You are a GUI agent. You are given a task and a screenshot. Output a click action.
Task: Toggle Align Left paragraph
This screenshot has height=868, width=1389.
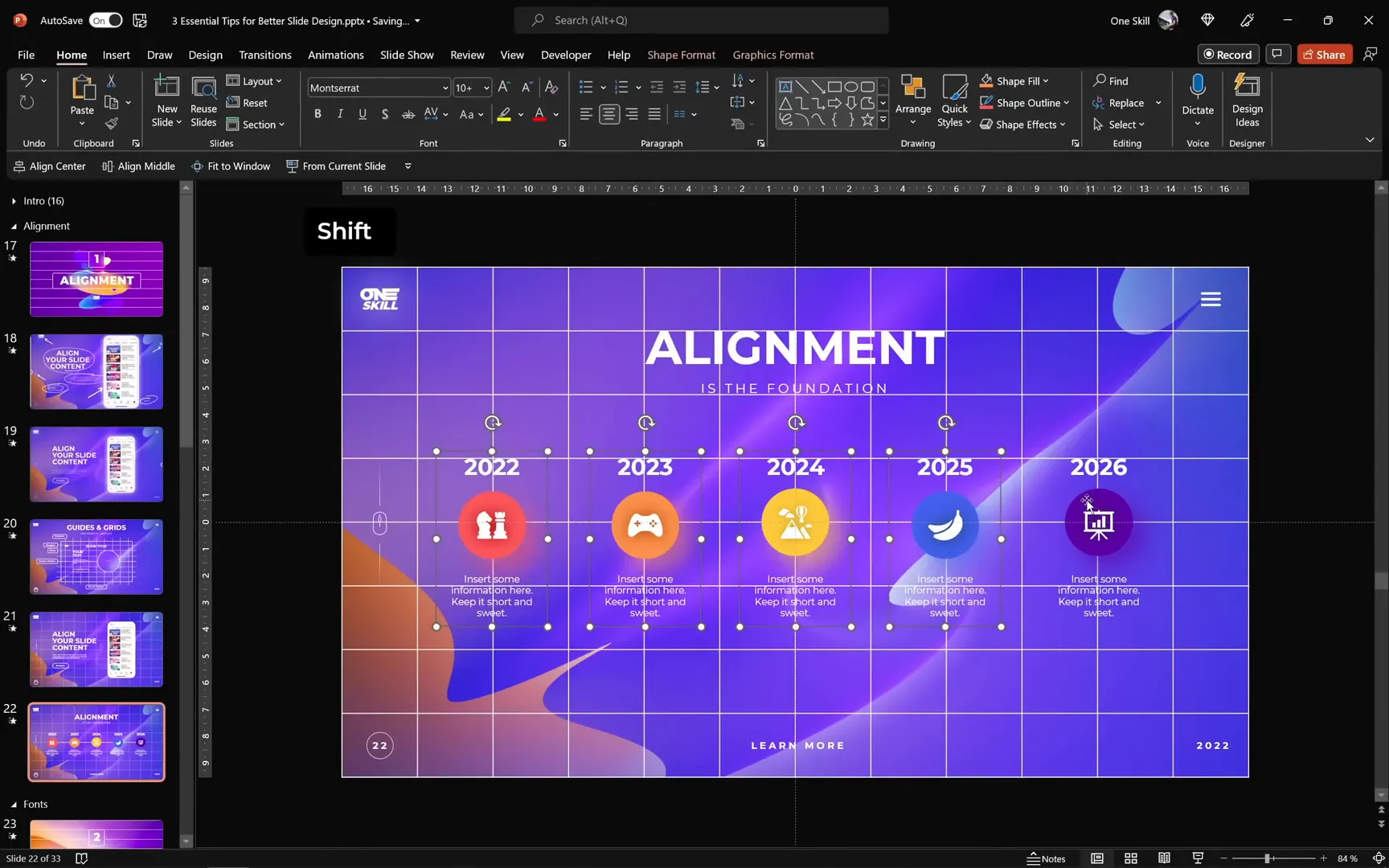(586, 114)
